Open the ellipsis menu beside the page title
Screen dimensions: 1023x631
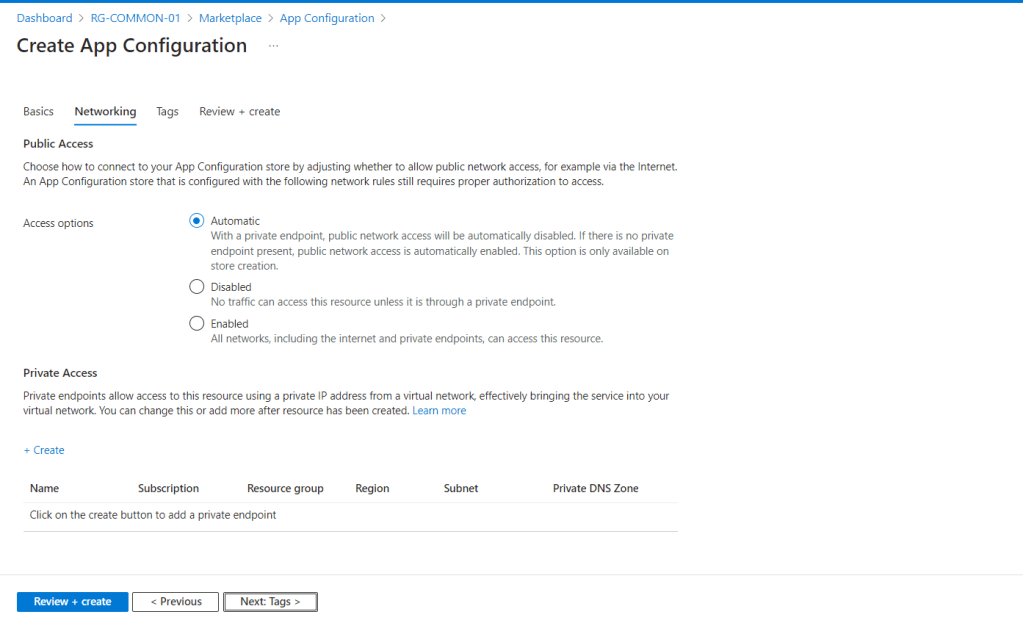(x=273, y=45)
